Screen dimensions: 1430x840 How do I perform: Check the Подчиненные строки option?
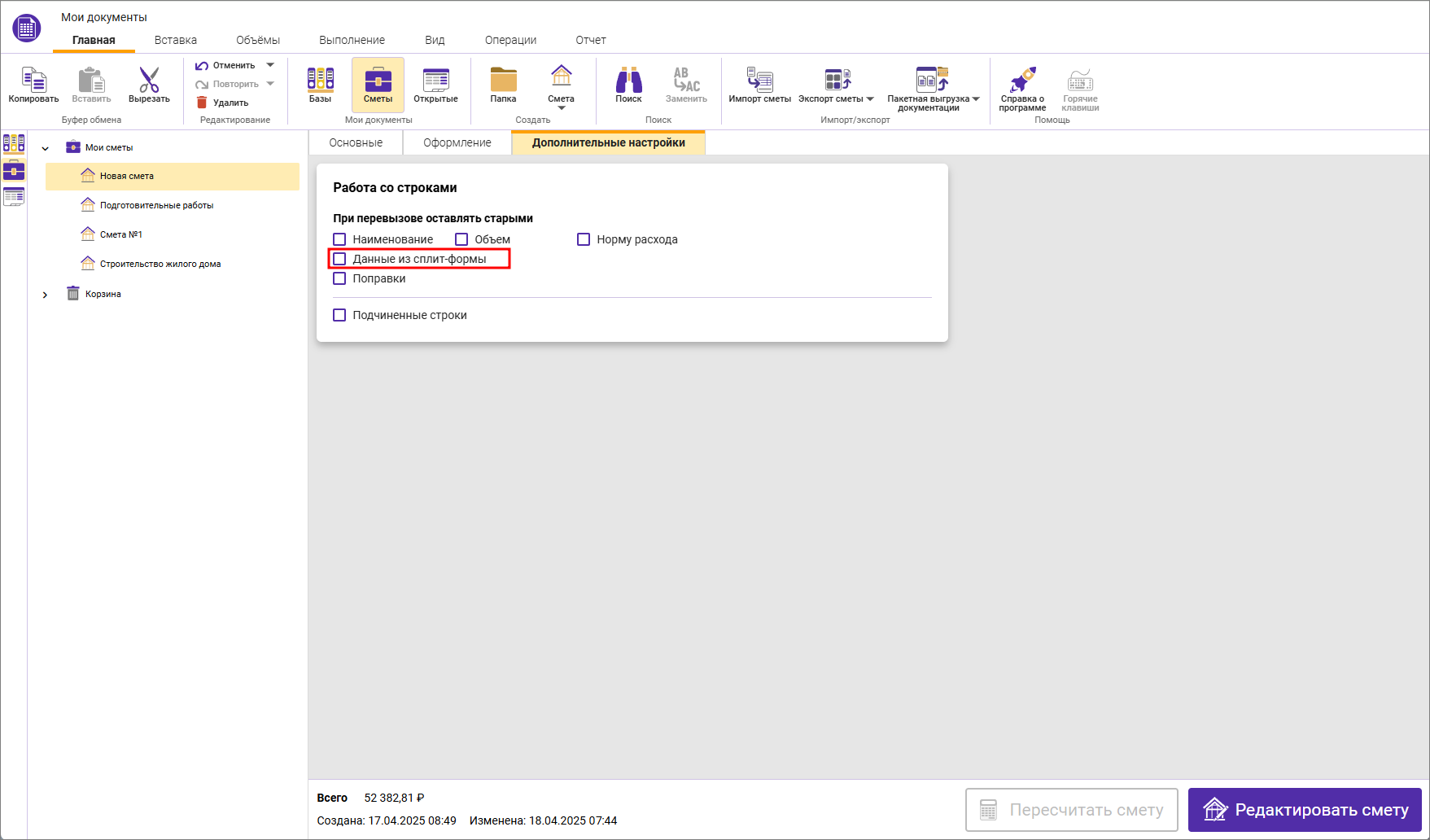point(340,315)
